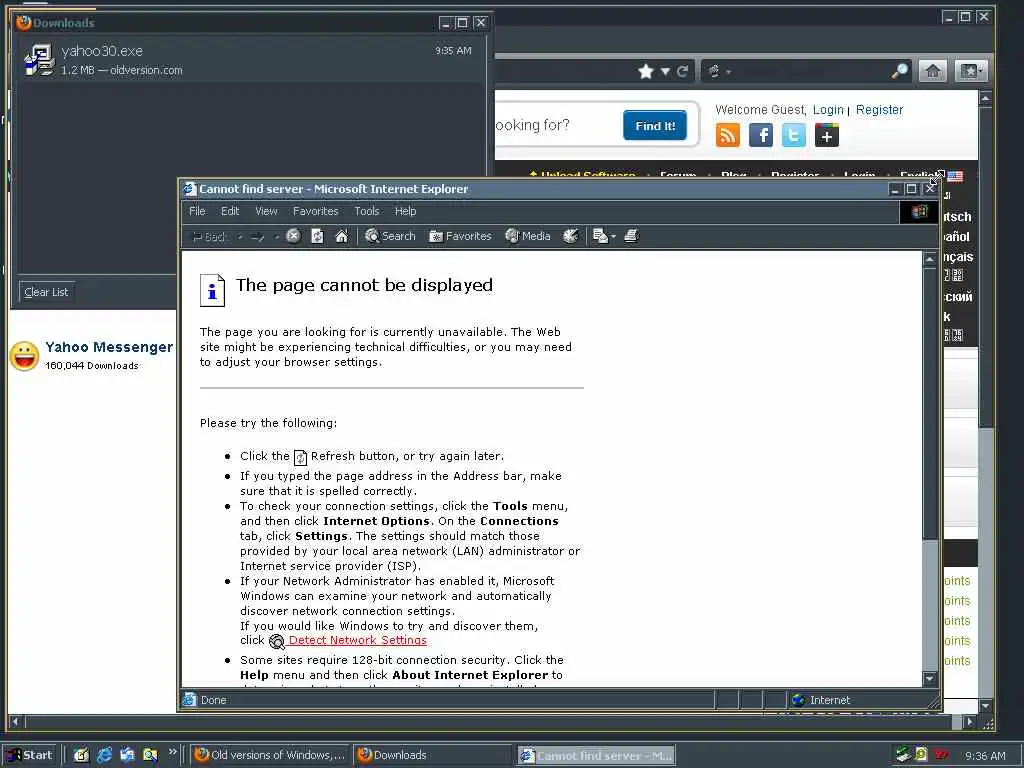Go to the Home page in Internet Explorer
The image size is (1024, 768).
(x=342, y=236)
